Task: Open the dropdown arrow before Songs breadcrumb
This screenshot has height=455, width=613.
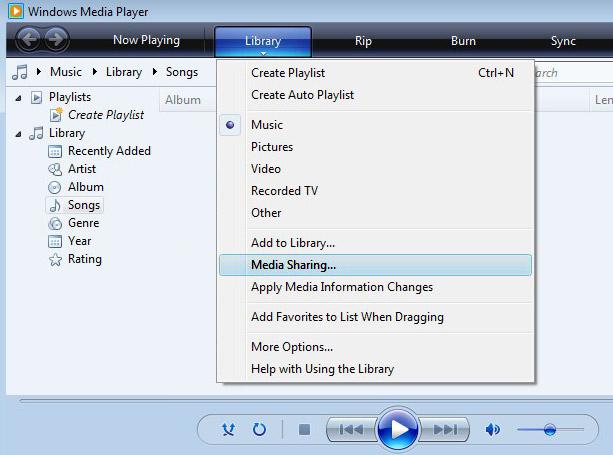Action: pos(155,72)
